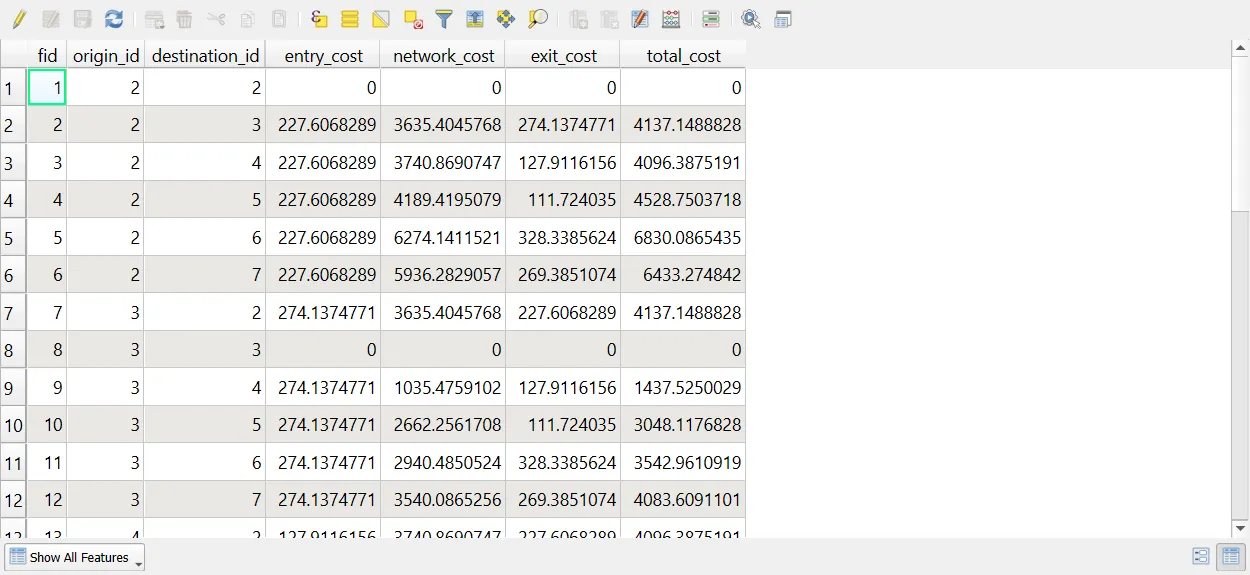Switch to table view icon

(1229, 557)
